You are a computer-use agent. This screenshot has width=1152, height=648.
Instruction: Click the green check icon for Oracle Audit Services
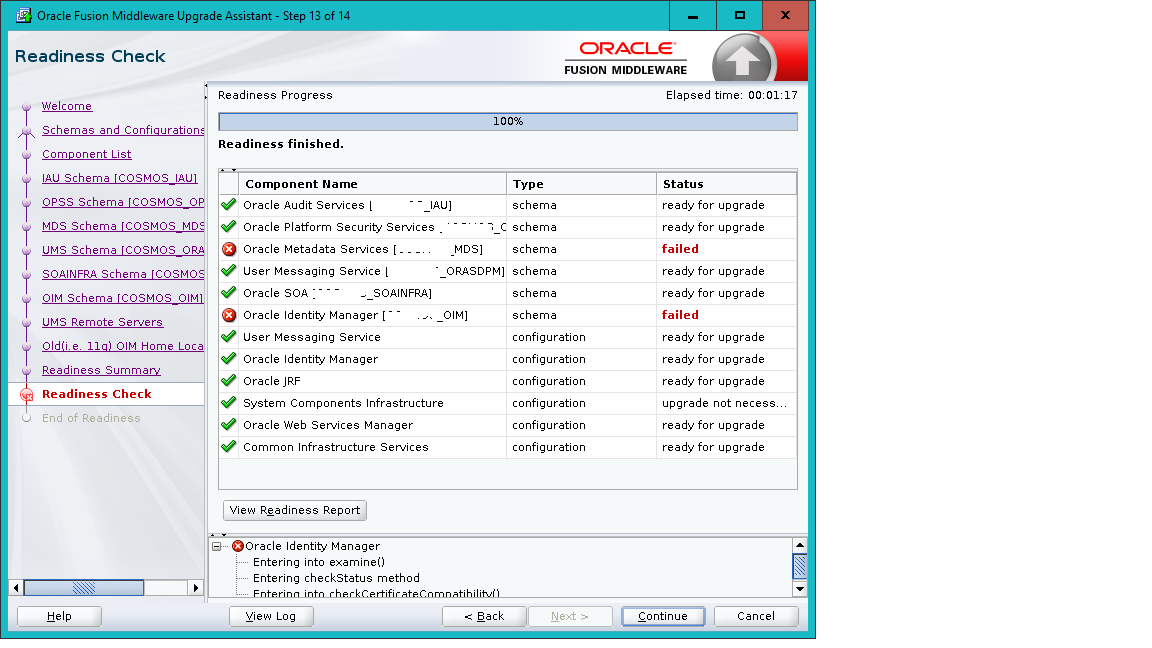pos(228,205)
